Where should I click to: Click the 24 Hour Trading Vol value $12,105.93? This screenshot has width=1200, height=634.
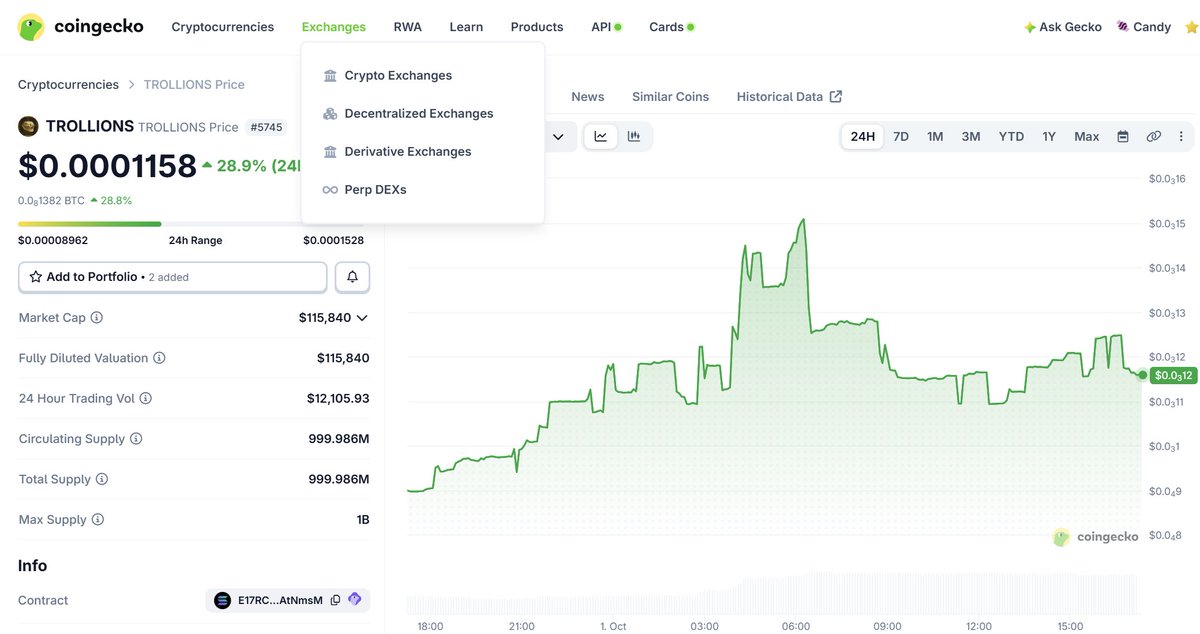pyautogui.click(x=338, y=398)
